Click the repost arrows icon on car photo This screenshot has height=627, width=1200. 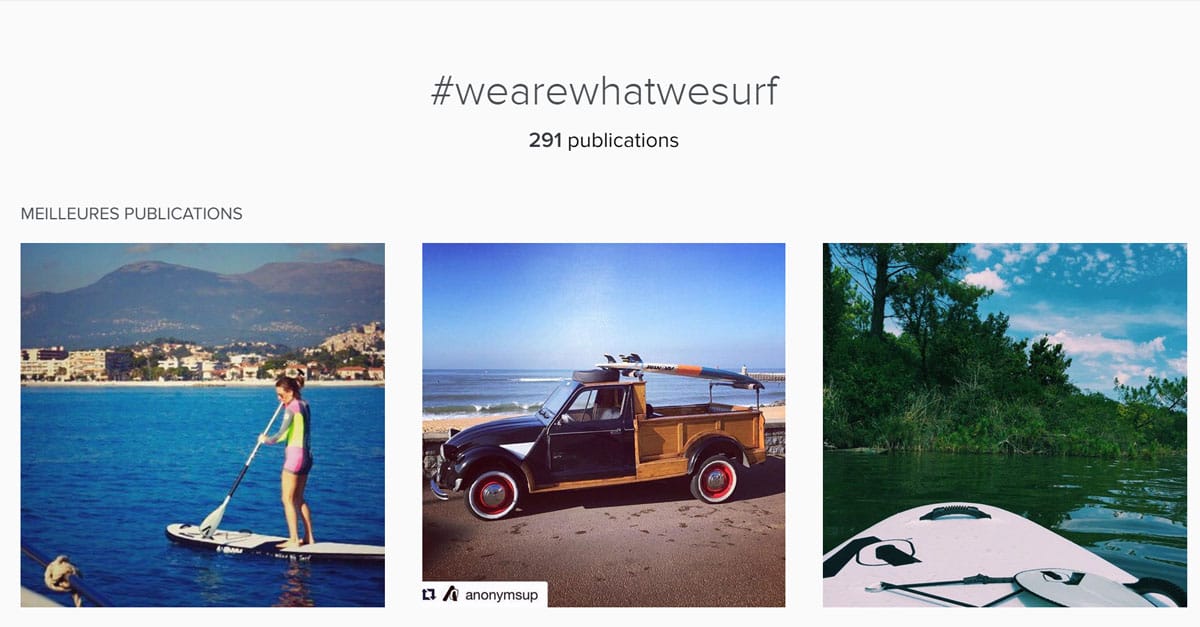click(430, 595)
